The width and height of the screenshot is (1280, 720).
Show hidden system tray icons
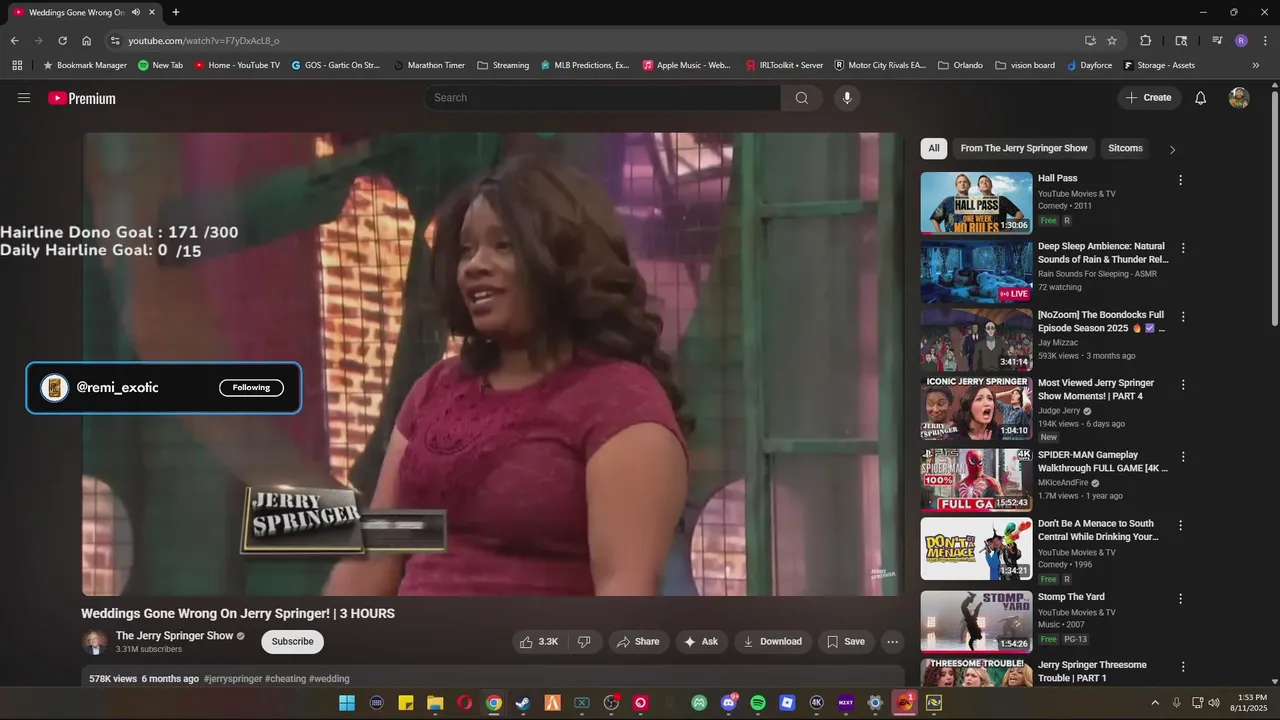coord(1155,703)
